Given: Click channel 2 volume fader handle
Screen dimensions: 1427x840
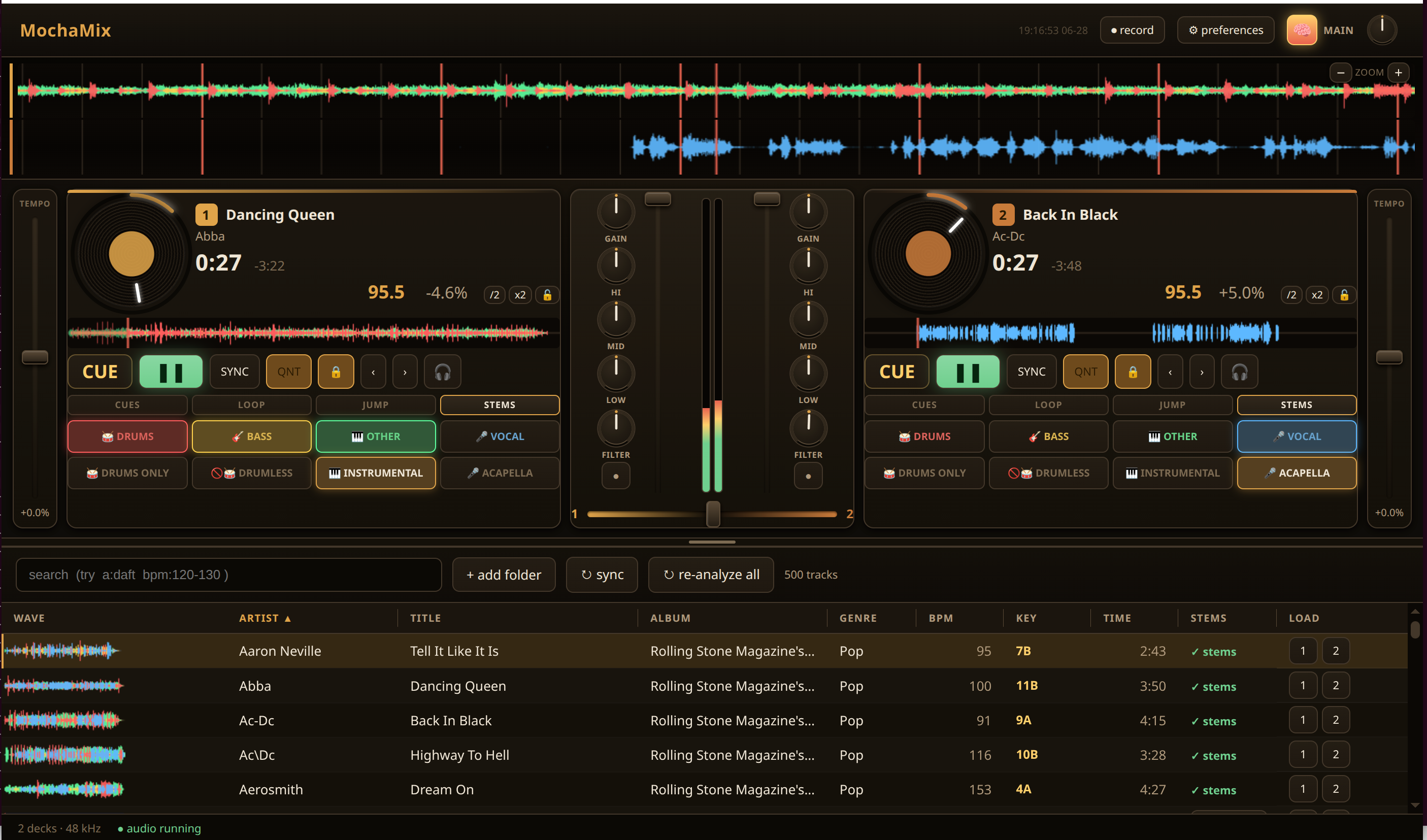Looking at the screenshot, I should click(767, 198).
